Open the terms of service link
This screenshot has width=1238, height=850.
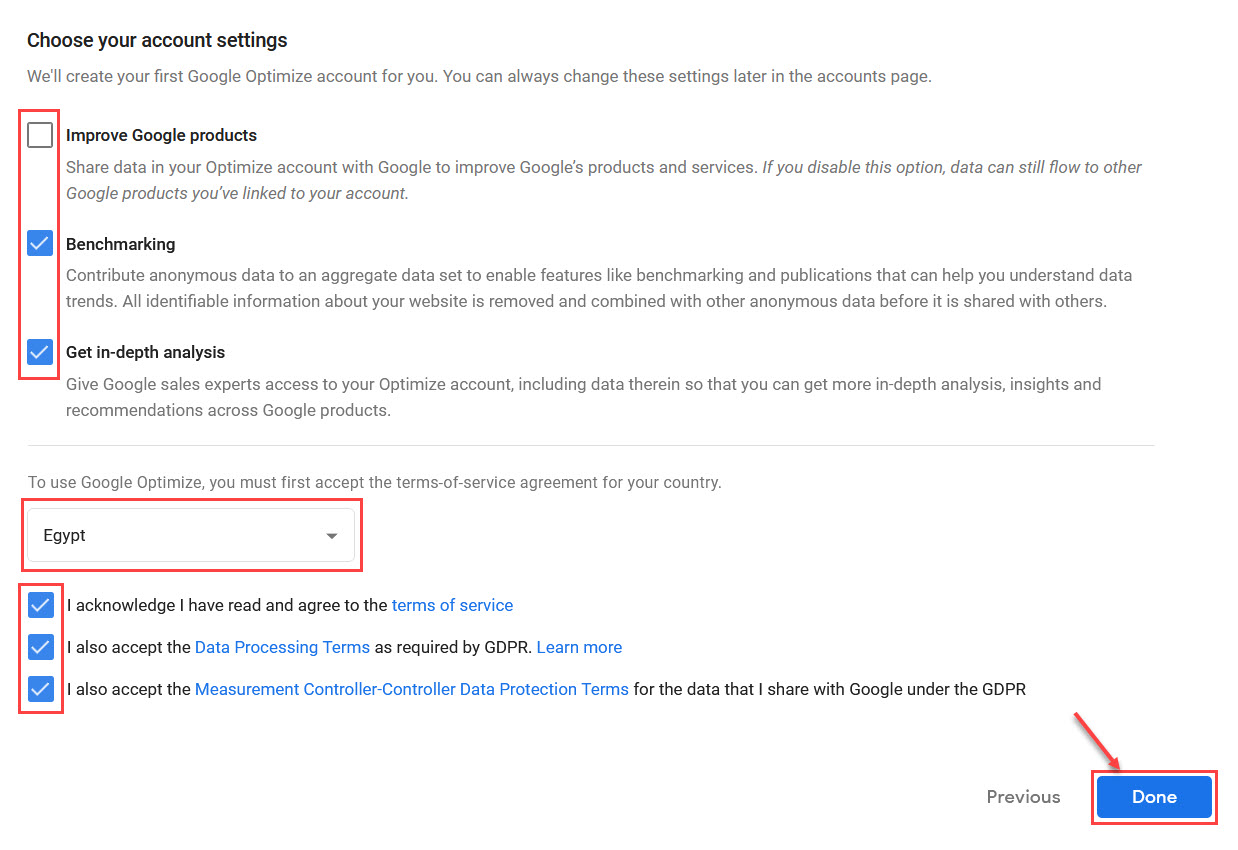click(x=452, y=605)
